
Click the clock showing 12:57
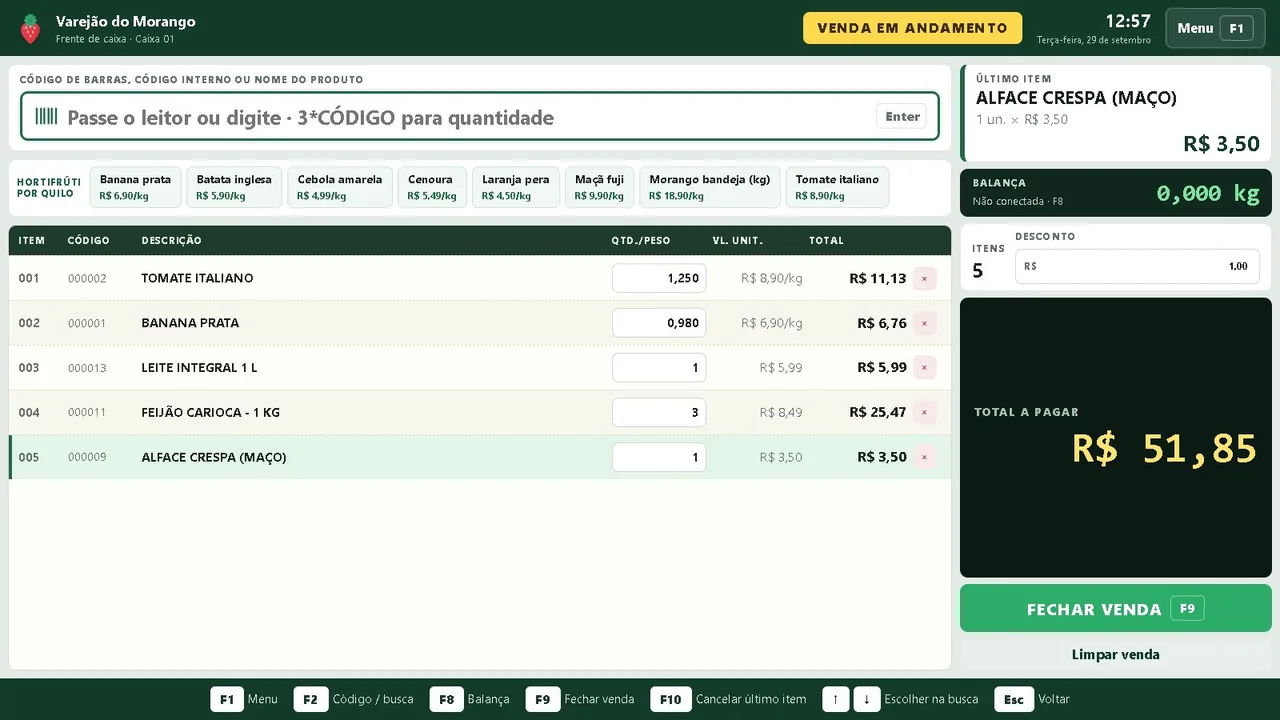tap(1128, 21)
